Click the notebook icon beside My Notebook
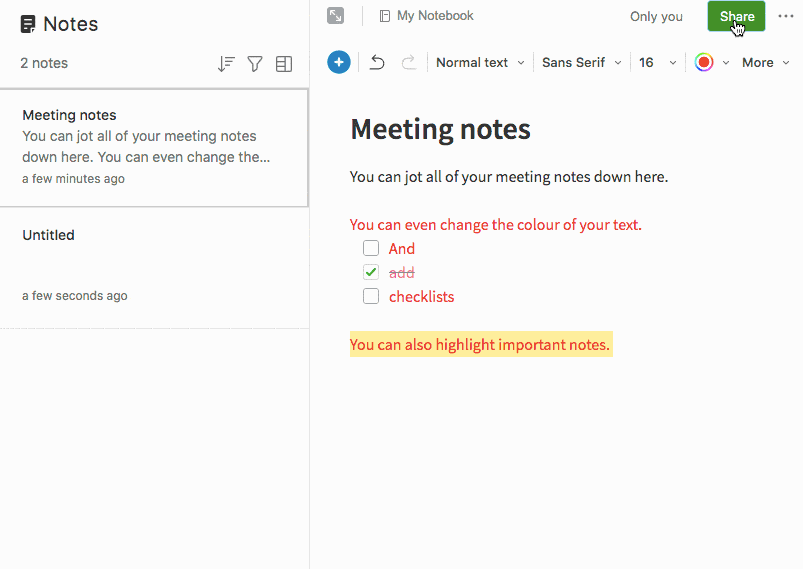 tap(385, 16)
